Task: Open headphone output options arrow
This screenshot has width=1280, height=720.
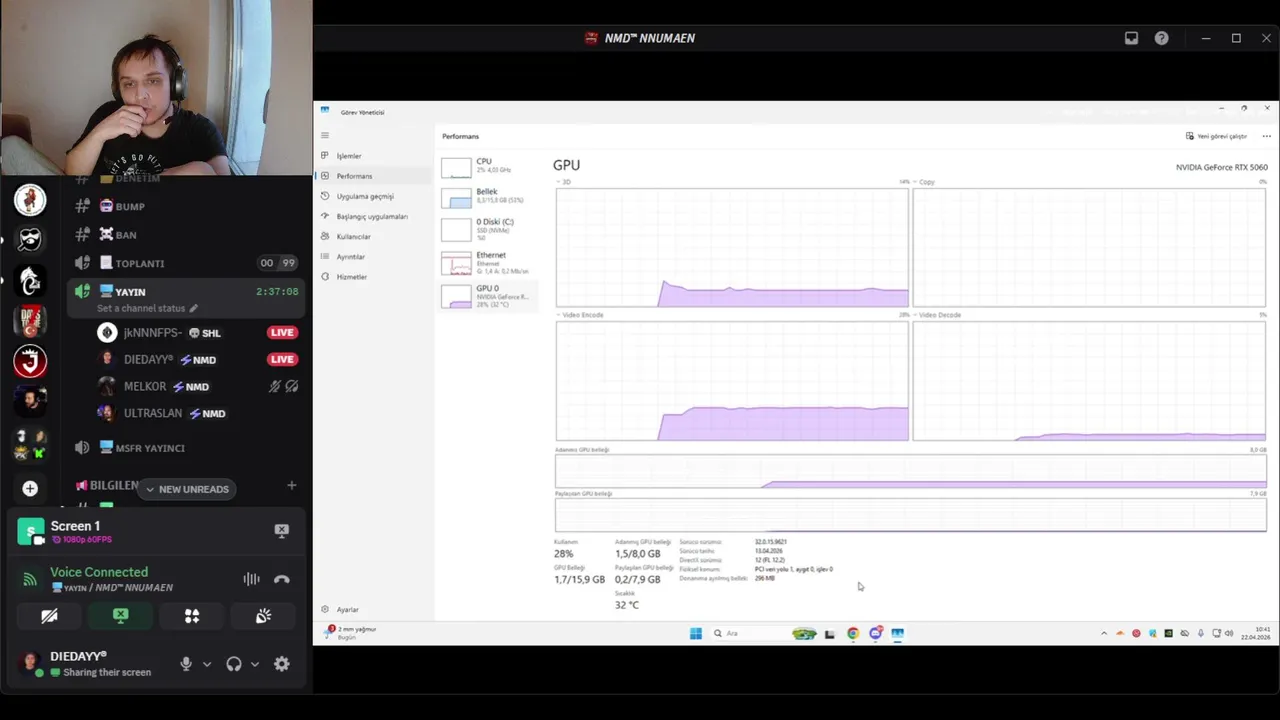Action: click(255, 664)
